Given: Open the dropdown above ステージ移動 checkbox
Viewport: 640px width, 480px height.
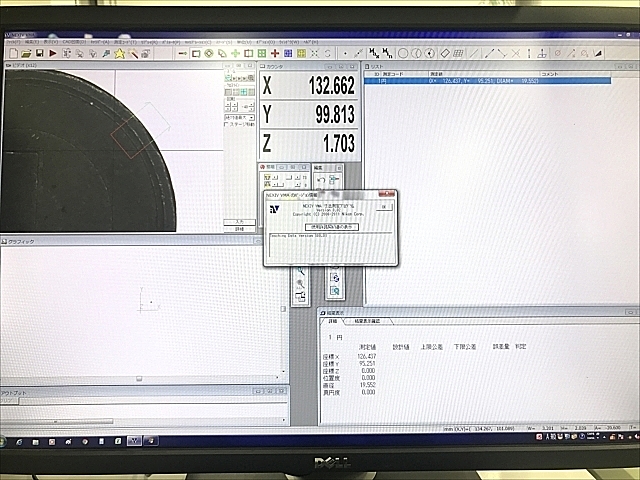Looking at the screenshot, I should pyautogui.click(x=240, y=118).
